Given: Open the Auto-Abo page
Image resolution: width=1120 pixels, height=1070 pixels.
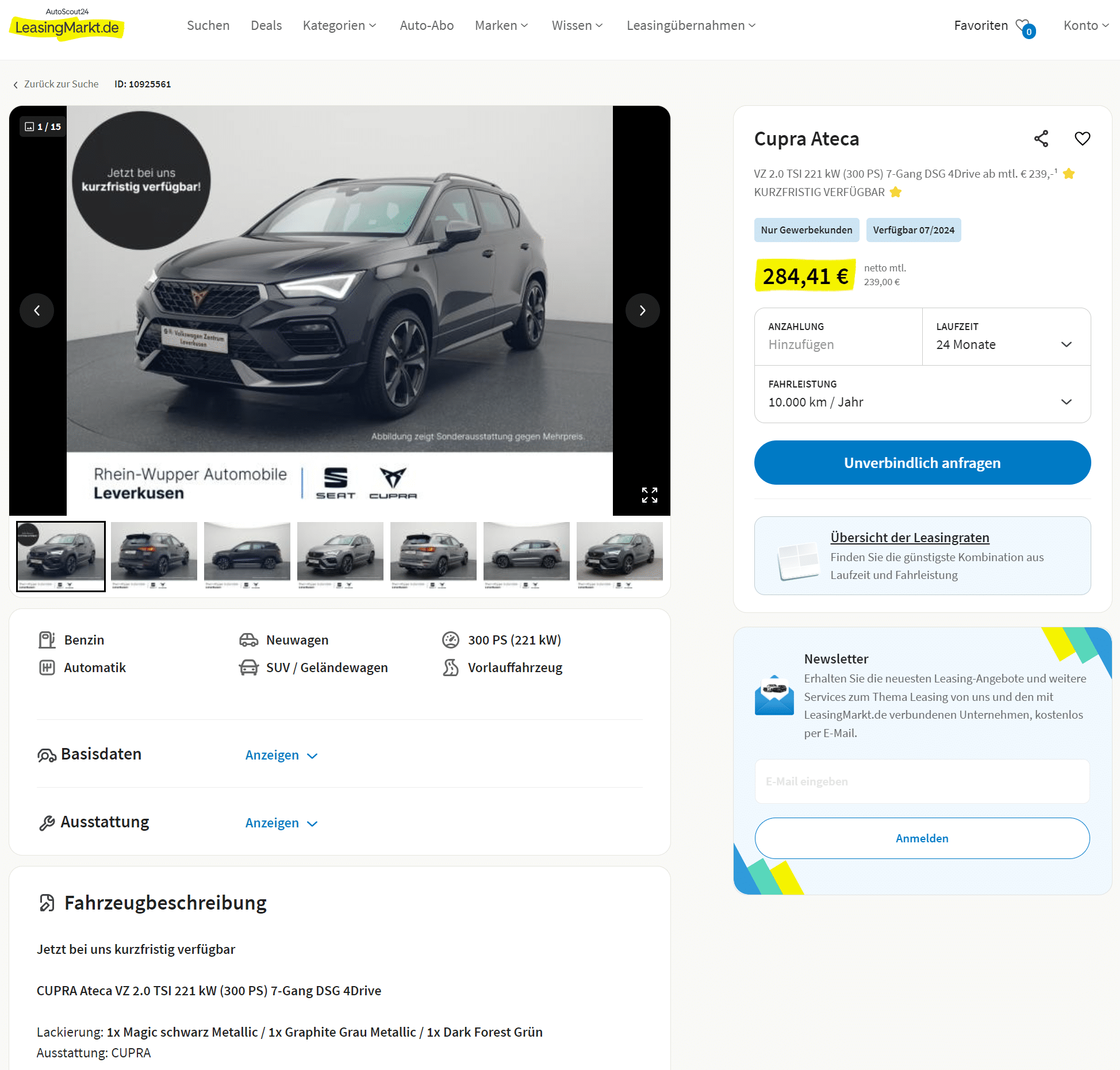Looking at the screenshot, I should click(427, 25).
